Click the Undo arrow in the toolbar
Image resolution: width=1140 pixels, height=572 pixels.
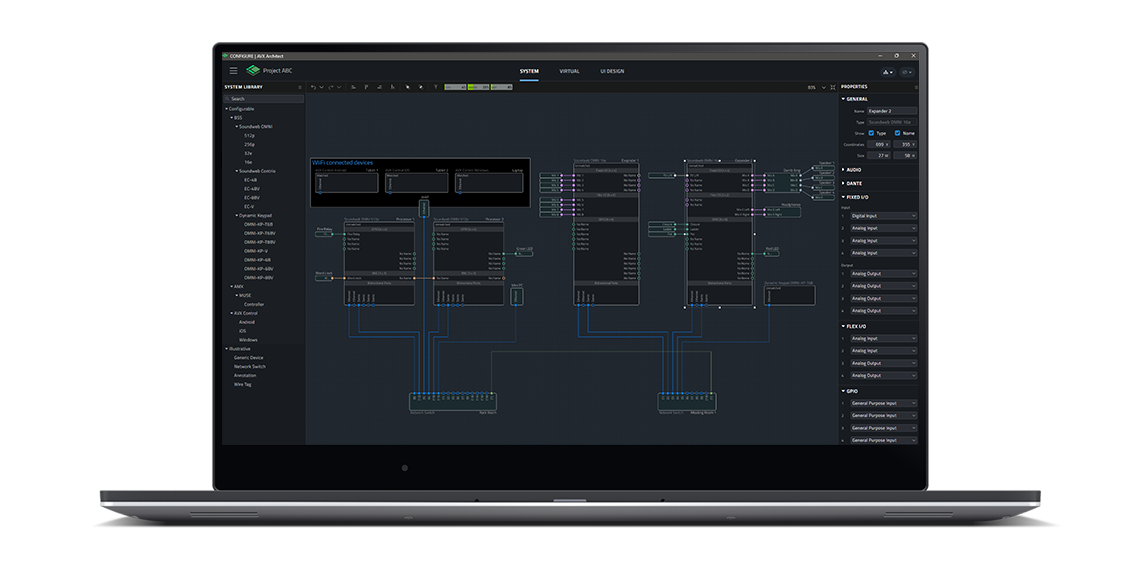pyautogui.click(x=313, y=87)
